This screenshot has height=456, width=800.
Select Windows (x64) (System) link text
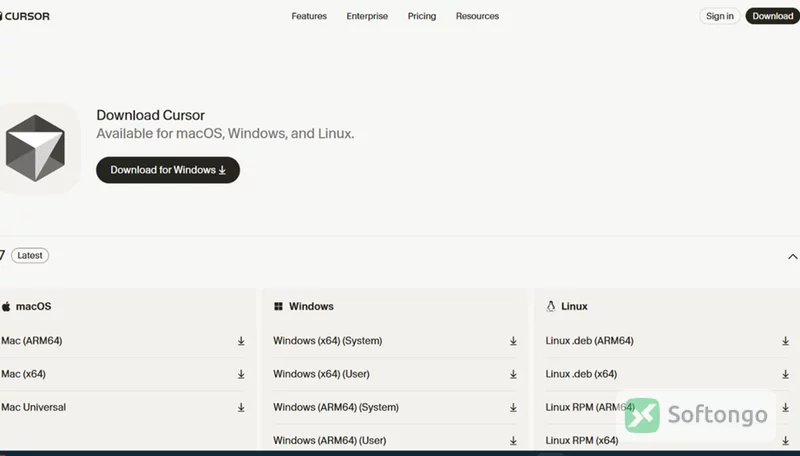(328, 341)
